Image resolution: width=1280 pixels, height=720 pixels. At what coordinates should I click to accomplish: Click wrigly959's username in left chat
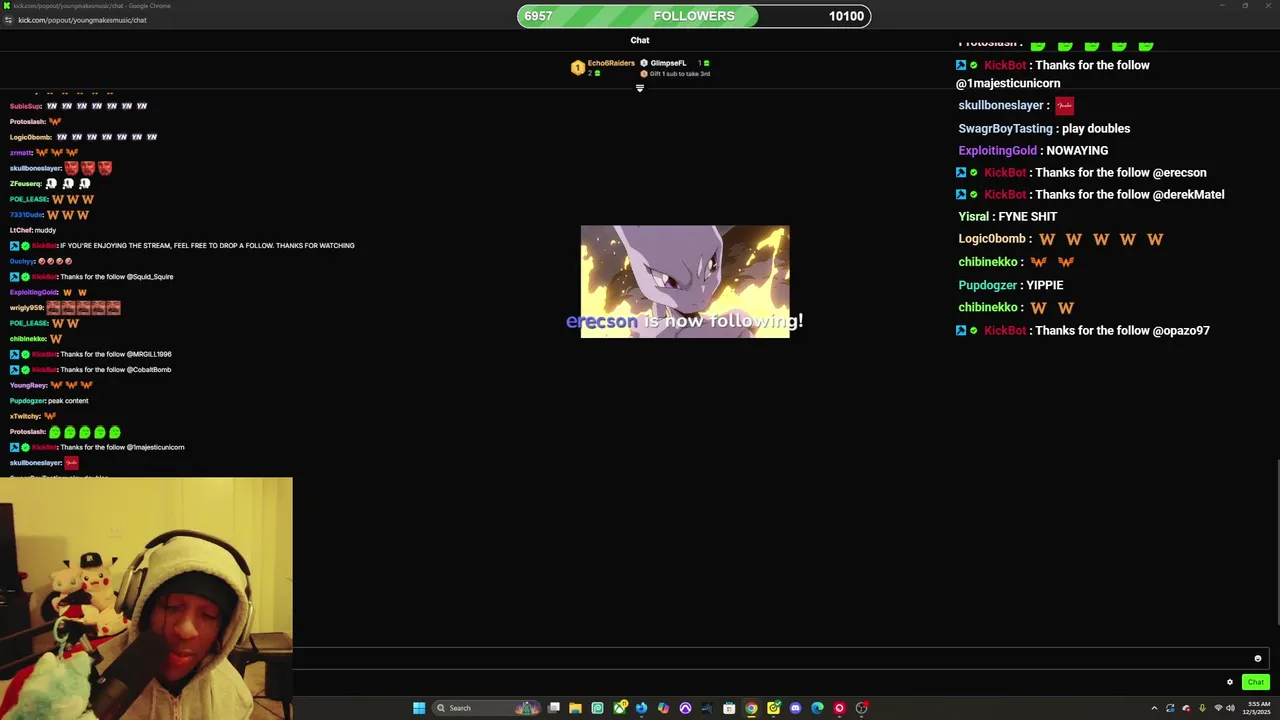click(26, 308)
